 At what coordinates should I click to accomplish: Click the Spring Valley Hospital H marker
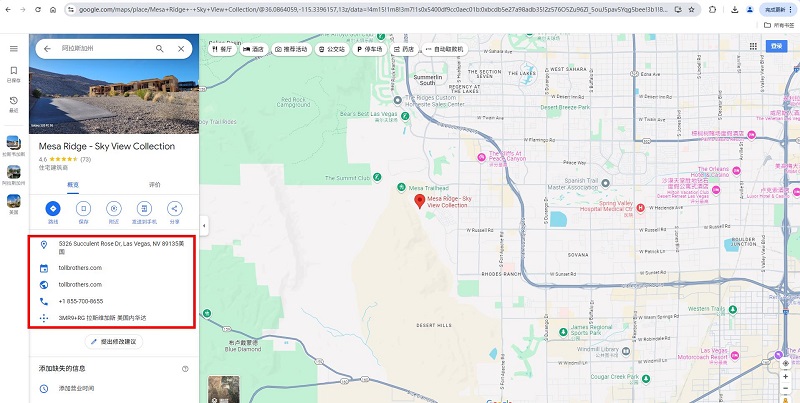pyautogui.click(x=640, y=208)
